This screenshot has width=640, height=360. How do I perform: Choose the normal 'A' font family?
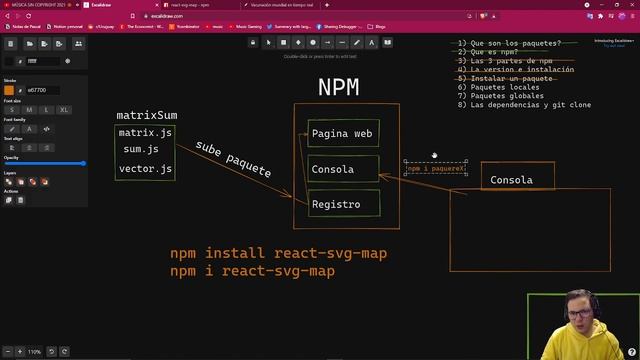coord(29,129)
